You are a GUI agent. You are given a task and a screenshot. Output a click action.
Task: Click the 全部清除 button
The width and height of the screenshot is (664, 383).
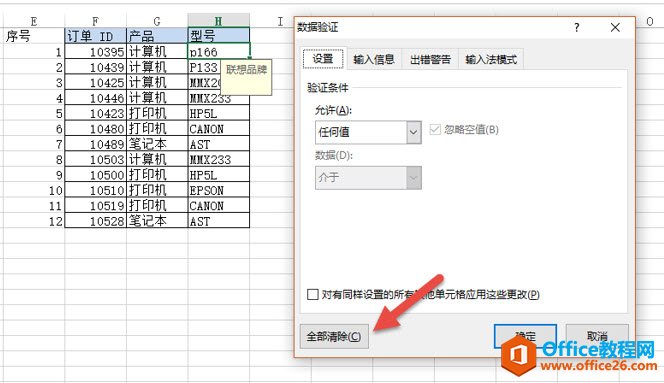coord(334,336)
